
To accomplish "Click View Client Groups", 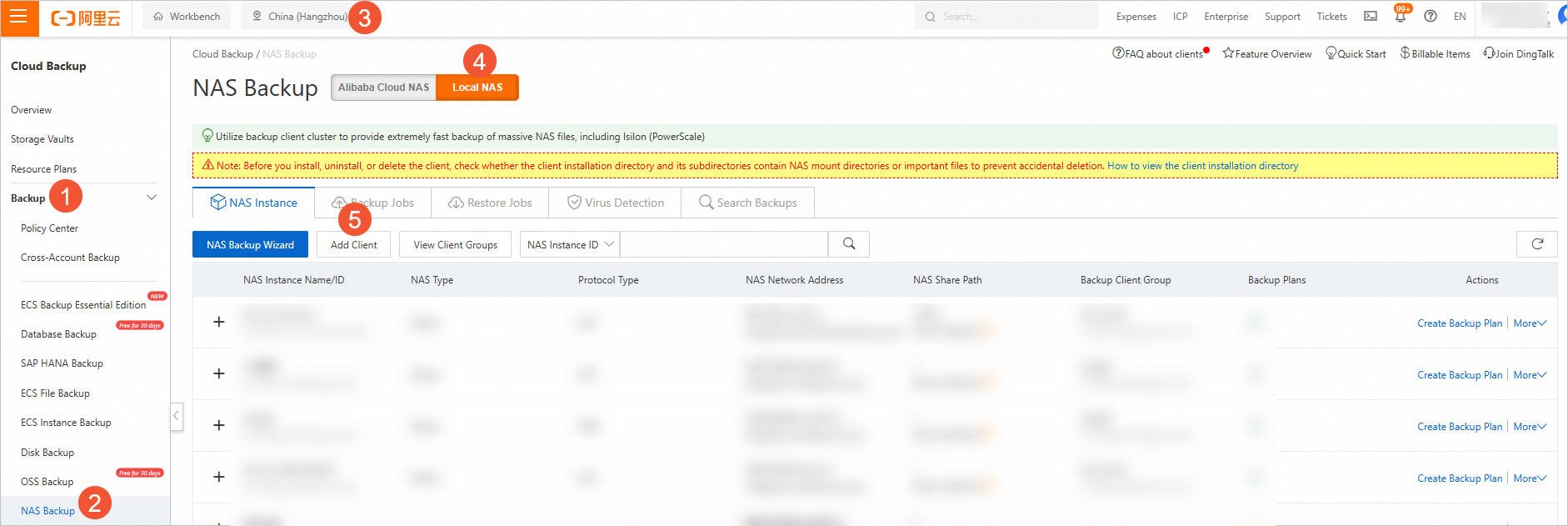I will pos(455,244).
